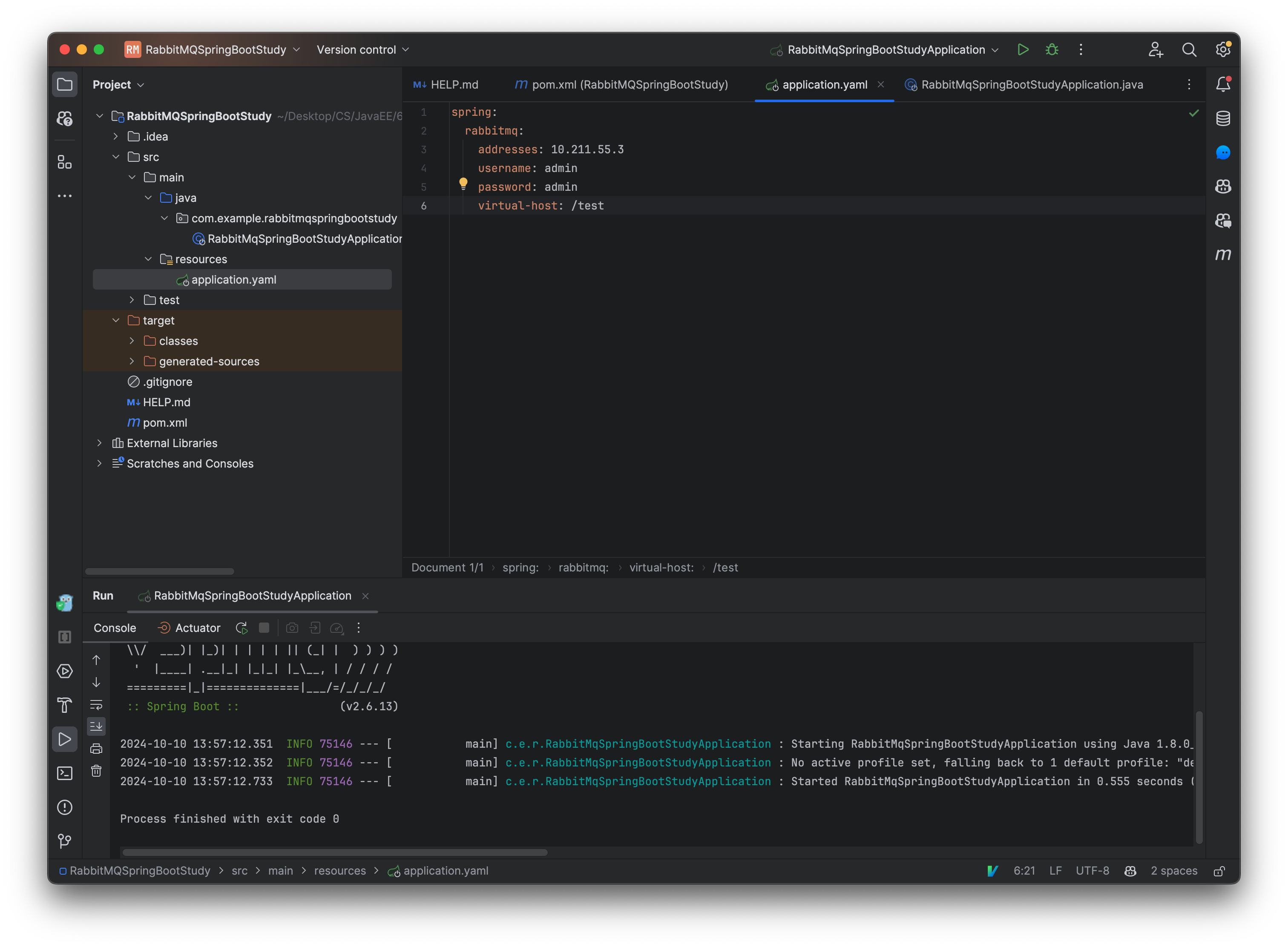The width and height of the screenshot is (1288, 947).
Task: Click the resources breadcrumb in status bar
Action: (x=339, y=871)
